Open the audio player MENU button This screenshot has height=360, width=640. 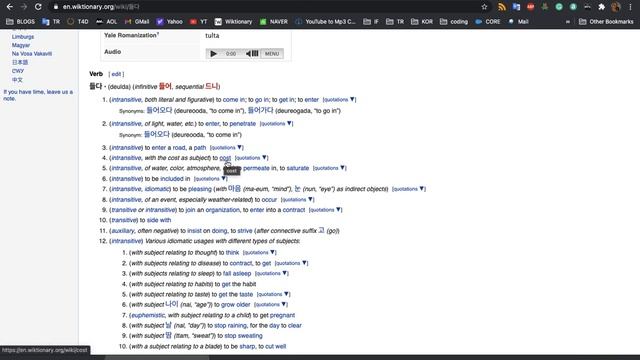[272, 53]
